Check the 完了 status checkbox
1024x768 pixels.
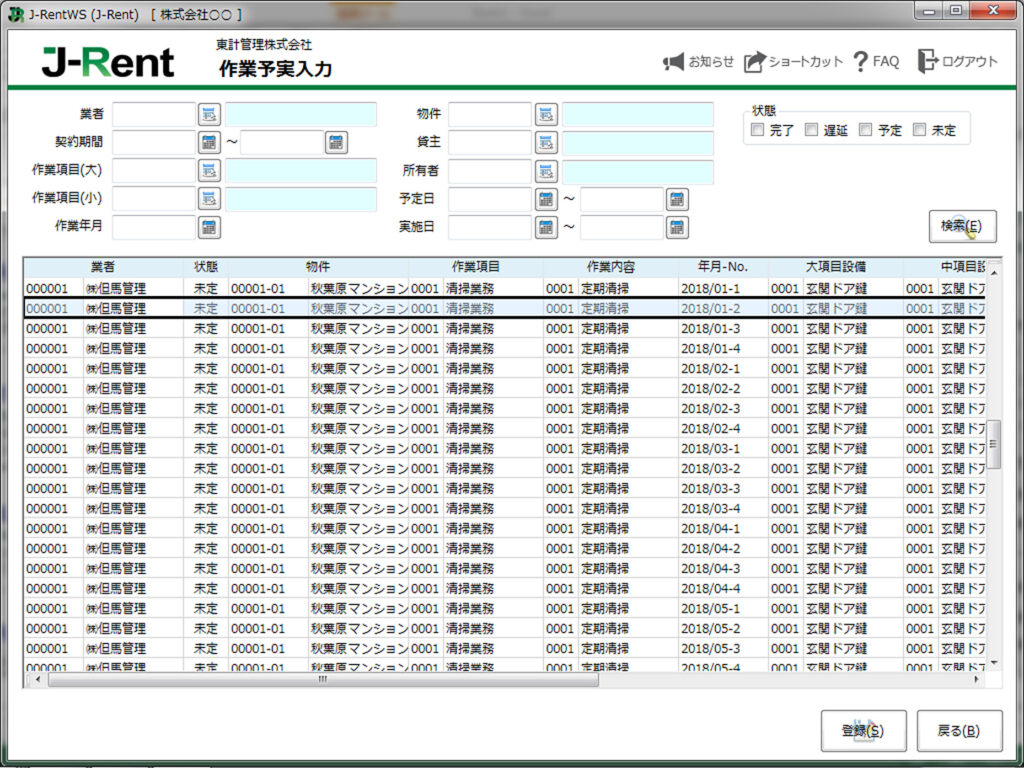(x=758, y=130)
